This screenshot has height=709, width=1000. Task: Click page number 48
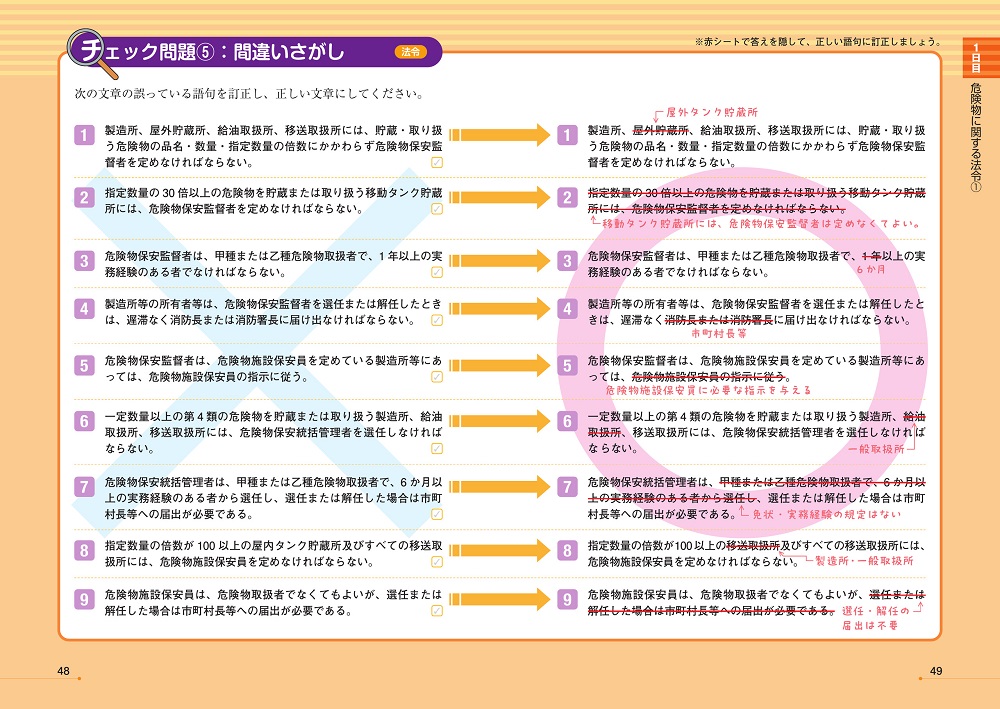tap(63, 671)
